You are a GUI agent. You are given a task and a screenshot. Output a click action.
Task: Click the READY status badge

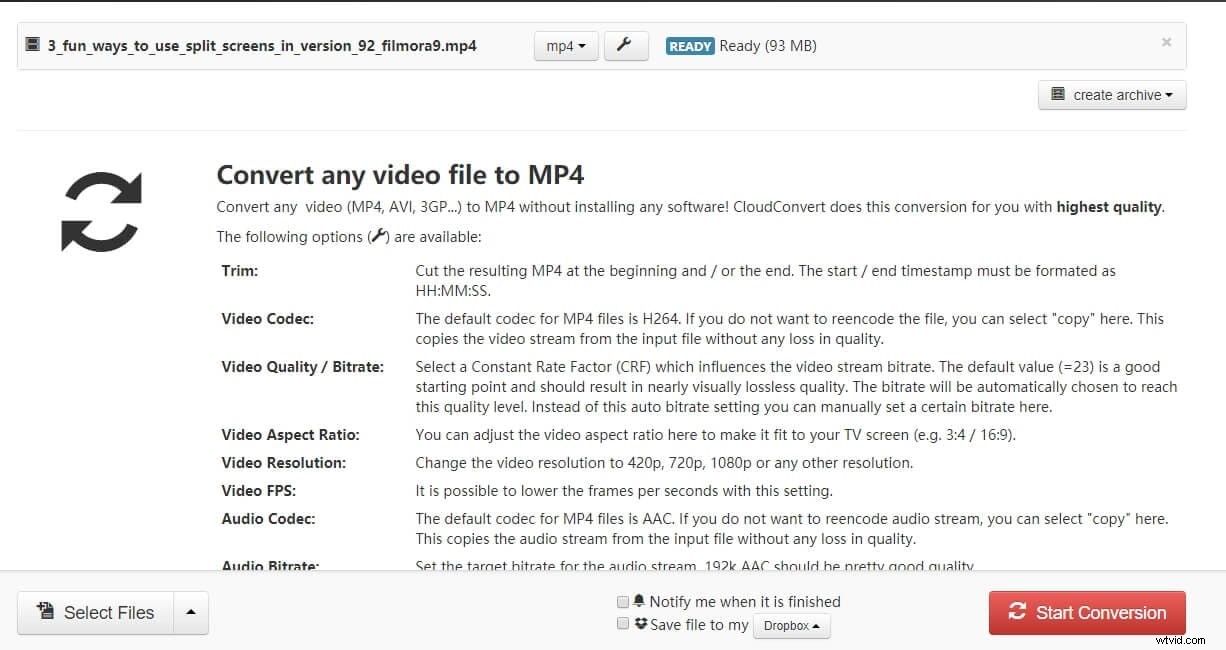click(x=689, y=45)
